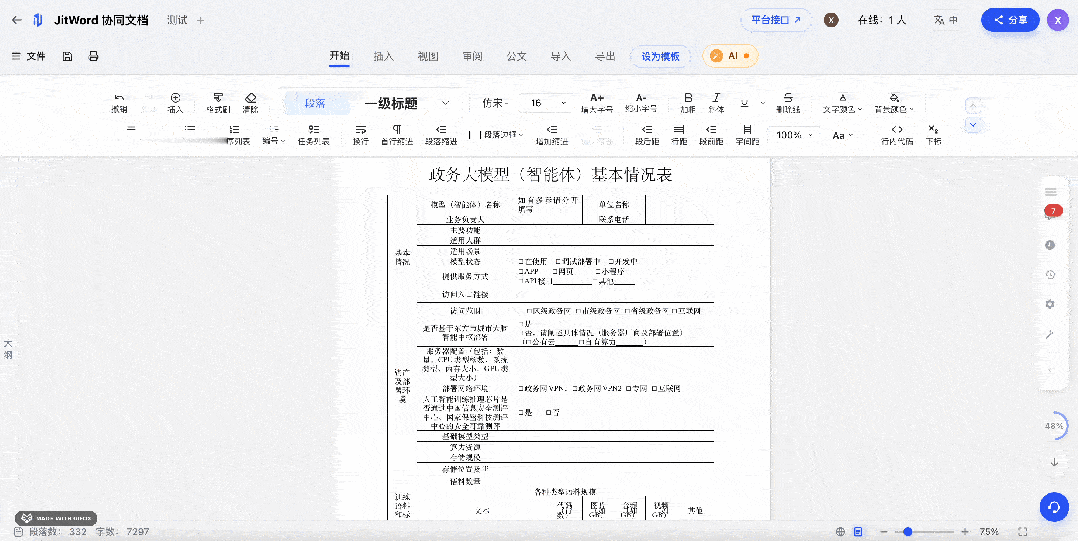Switch to the 公文 ribbon tab
This screenshot has height=541, width=1078.
coord(516,56)
